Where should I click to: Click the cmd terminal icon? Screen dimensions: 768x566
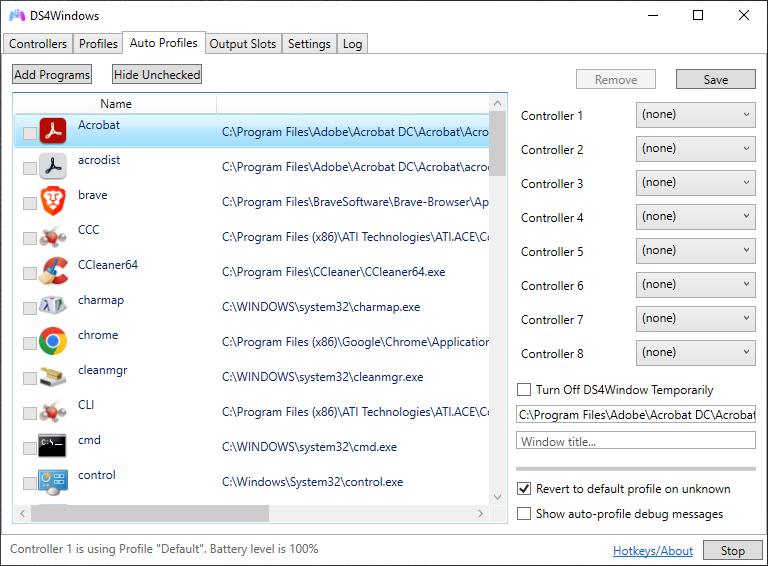click(x=53, y=446)
